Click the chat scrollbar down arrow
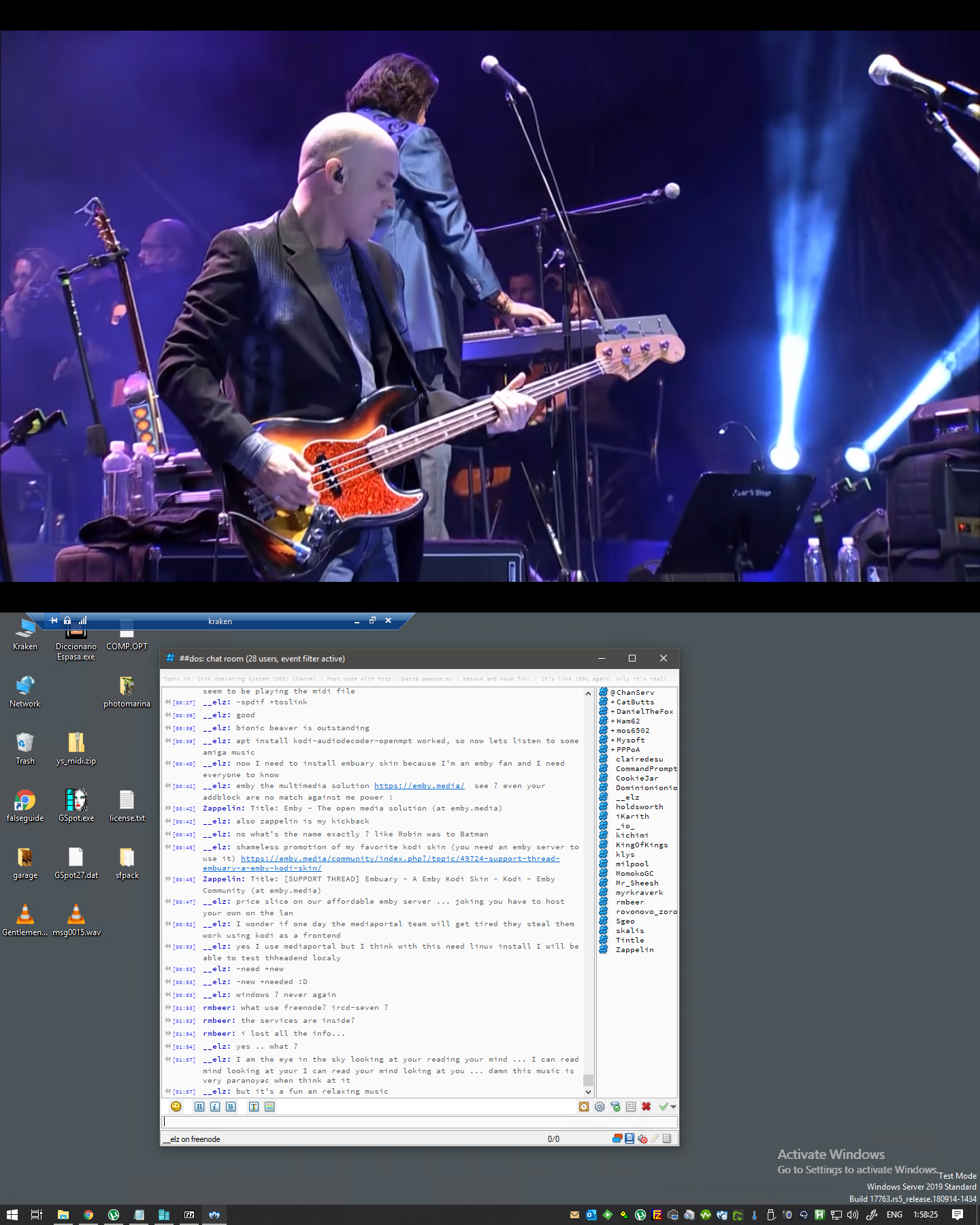 point(588,1092)
